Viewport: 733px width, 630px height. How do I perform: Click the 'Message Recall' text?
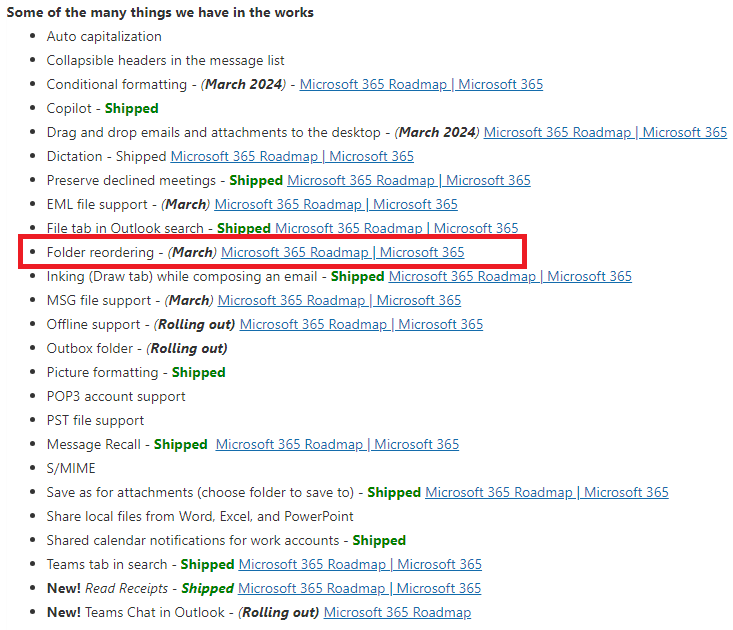click(x=94, y=444)
